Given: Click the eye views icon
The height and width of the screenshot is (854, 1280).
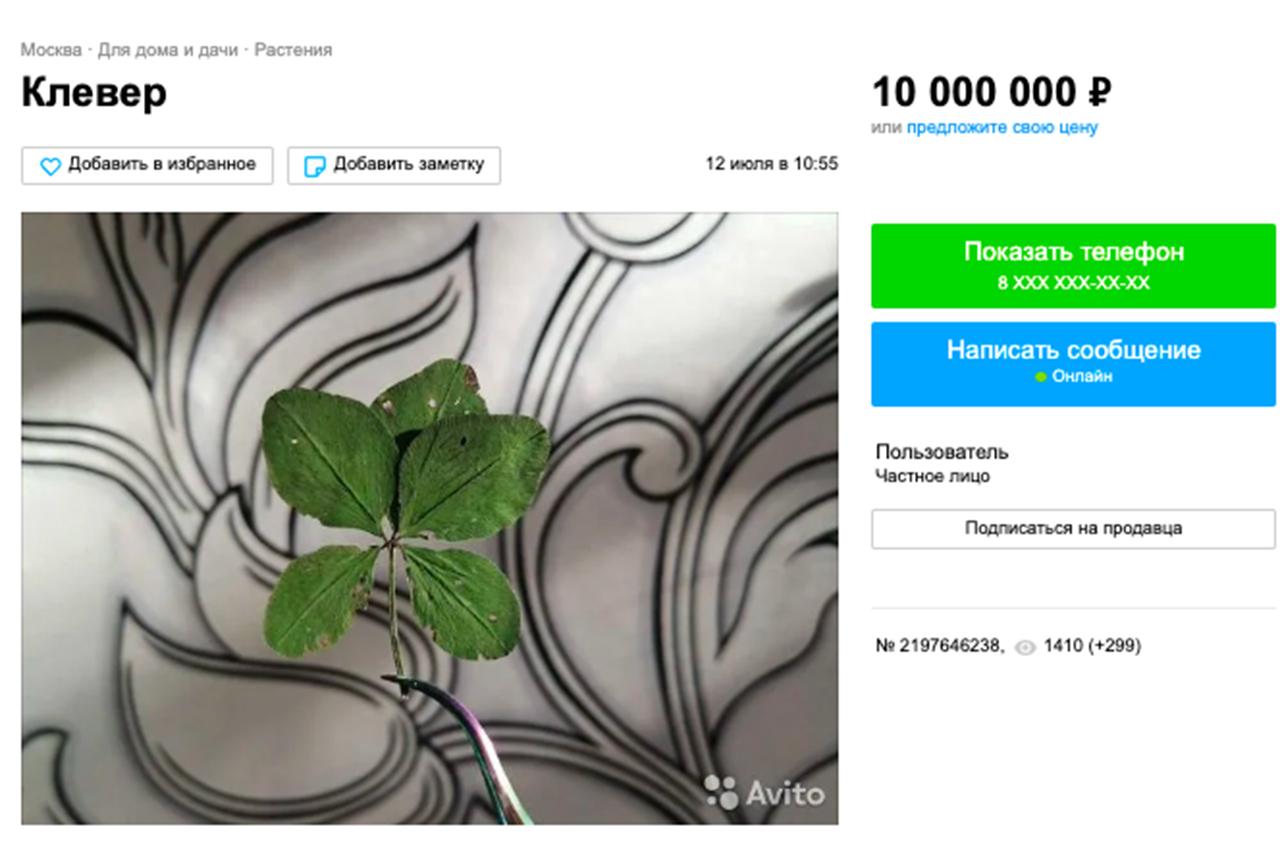Looking at the screenshot, I should [x=1025, y=647].
